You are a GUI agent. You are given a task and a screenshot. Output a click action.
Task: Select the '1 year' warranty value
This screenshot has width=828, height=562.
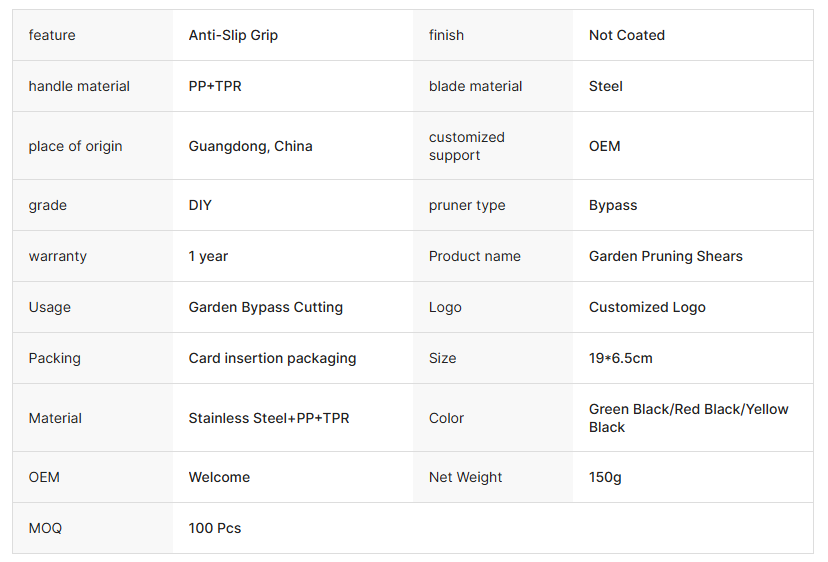point(207,256)
